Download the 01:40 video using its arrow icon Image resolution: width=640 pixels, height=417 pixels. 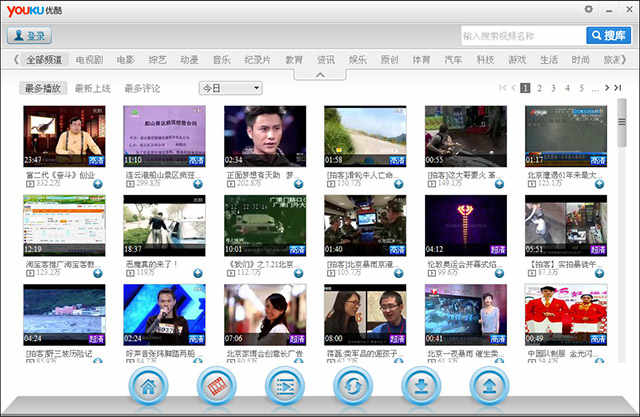tap(399, 273)
